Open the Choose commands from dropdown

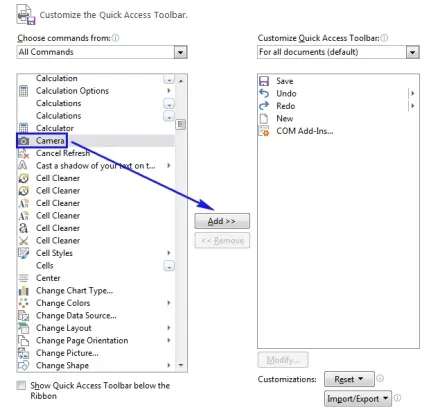102,52
